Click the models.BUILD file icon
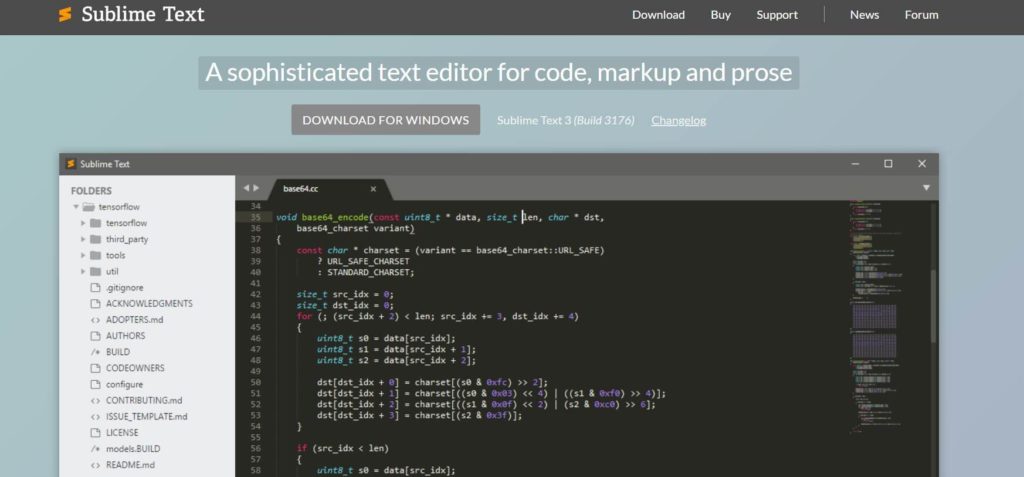This screenshot has width=1024, height=477. (95, 449)
